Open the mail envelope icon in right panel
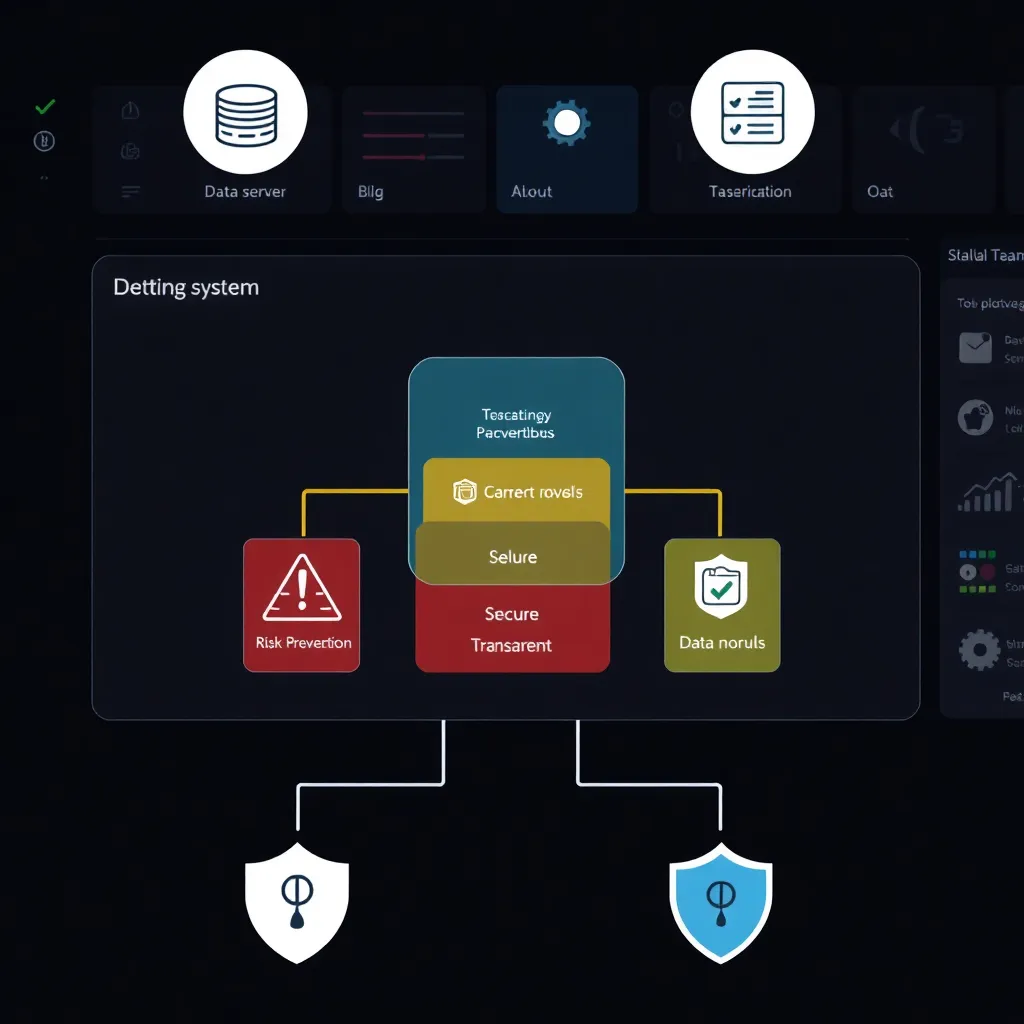The height and width of the screenshot is (1024, 1024). (975, 347)
